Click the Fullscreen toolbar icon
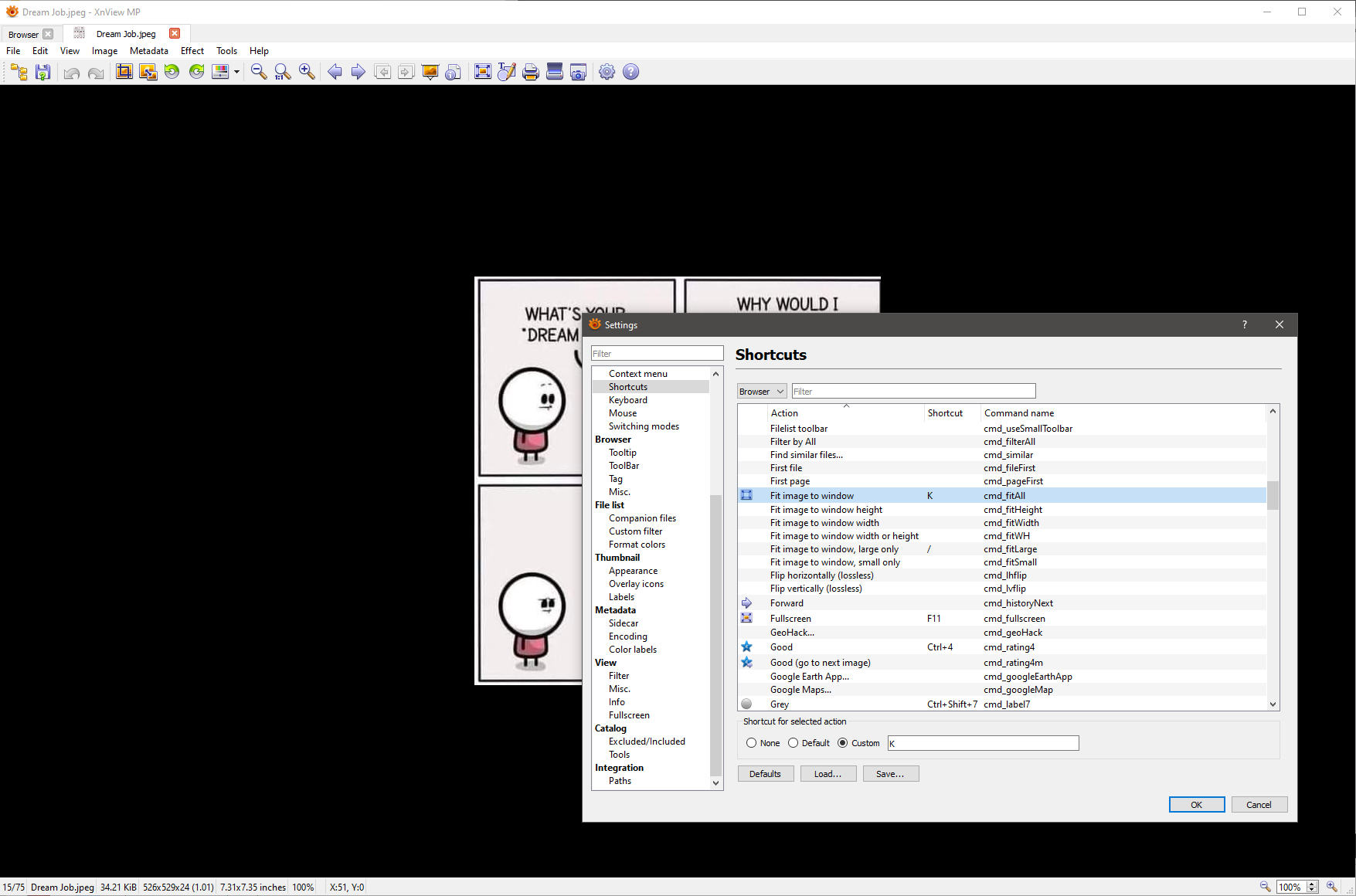This screenshot has width=1356, height=896. 482,72
